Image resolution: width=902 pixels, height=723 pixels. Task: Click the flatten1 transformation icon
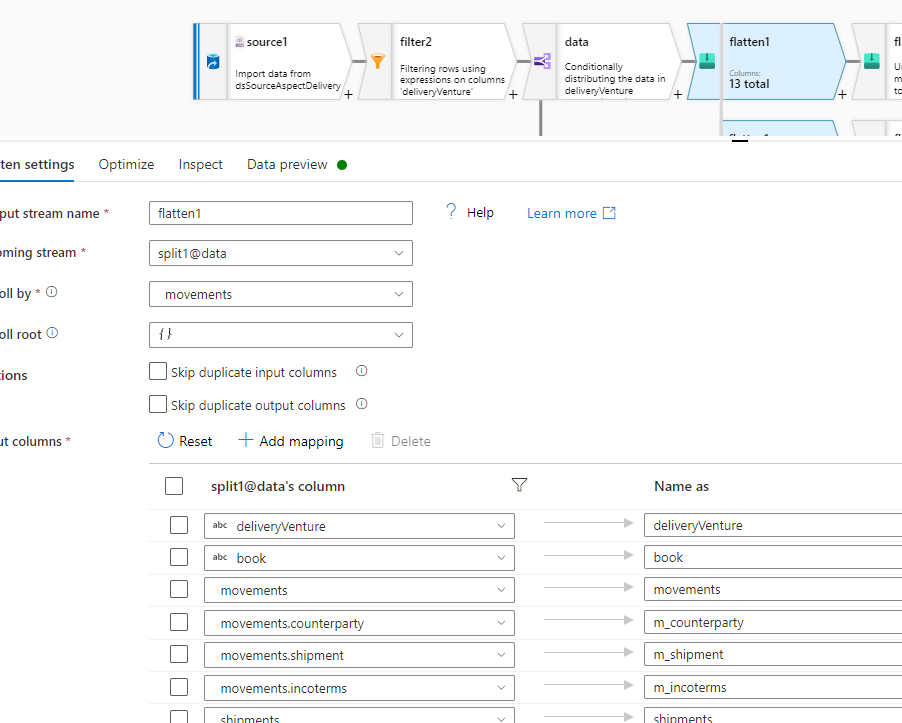pyautogui.click(x=708, y=61)
